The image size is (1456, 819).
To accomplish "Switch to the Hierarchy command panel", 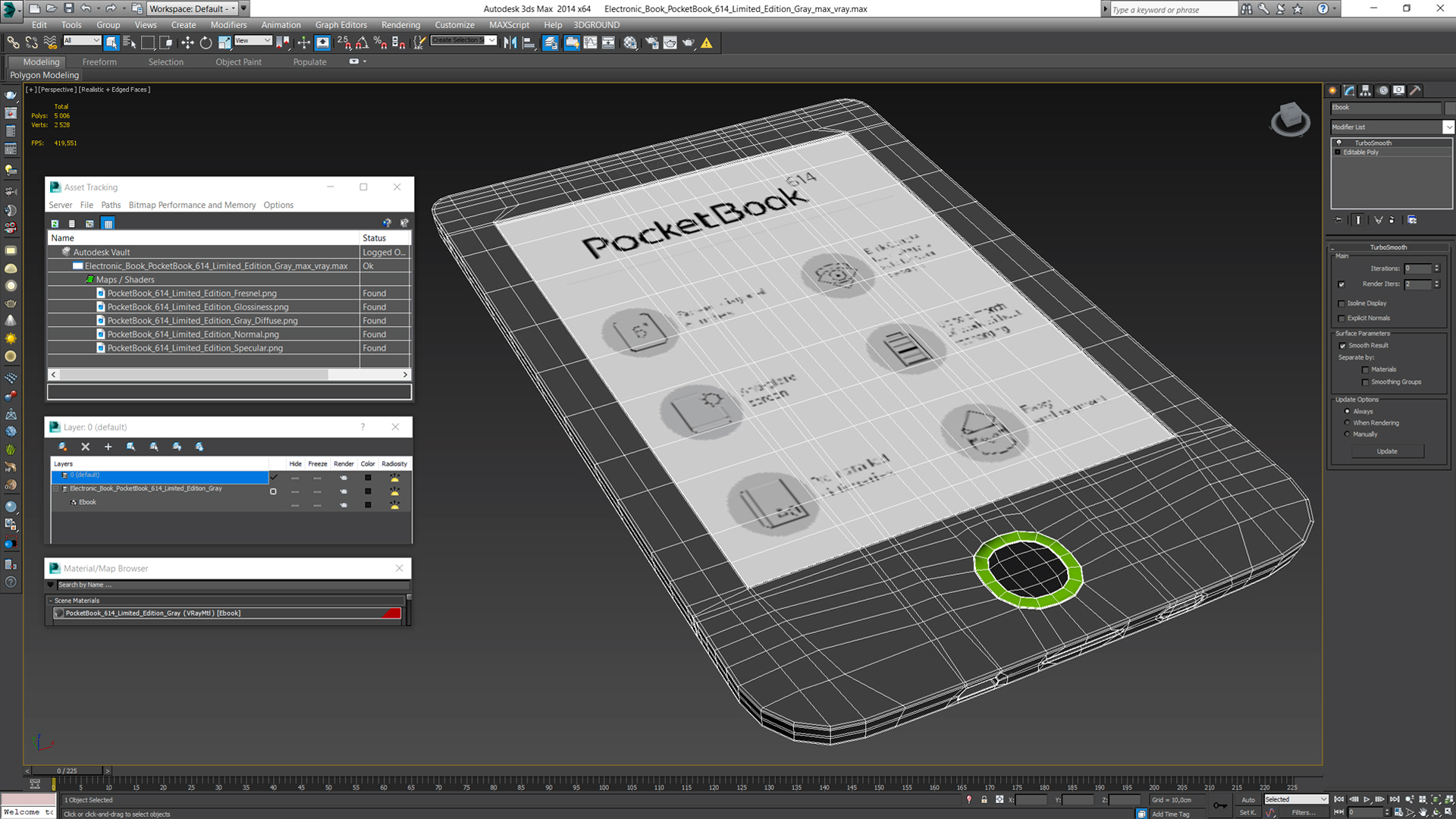I will (1366, 90).
